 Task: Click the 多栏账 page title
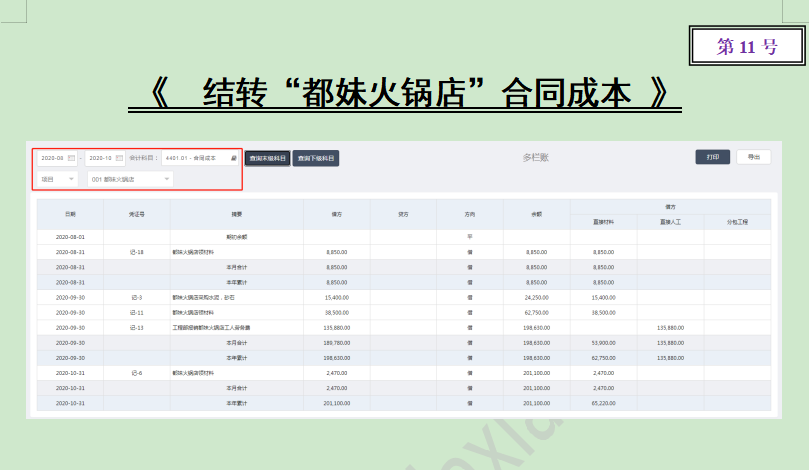[x=536, y=157]
